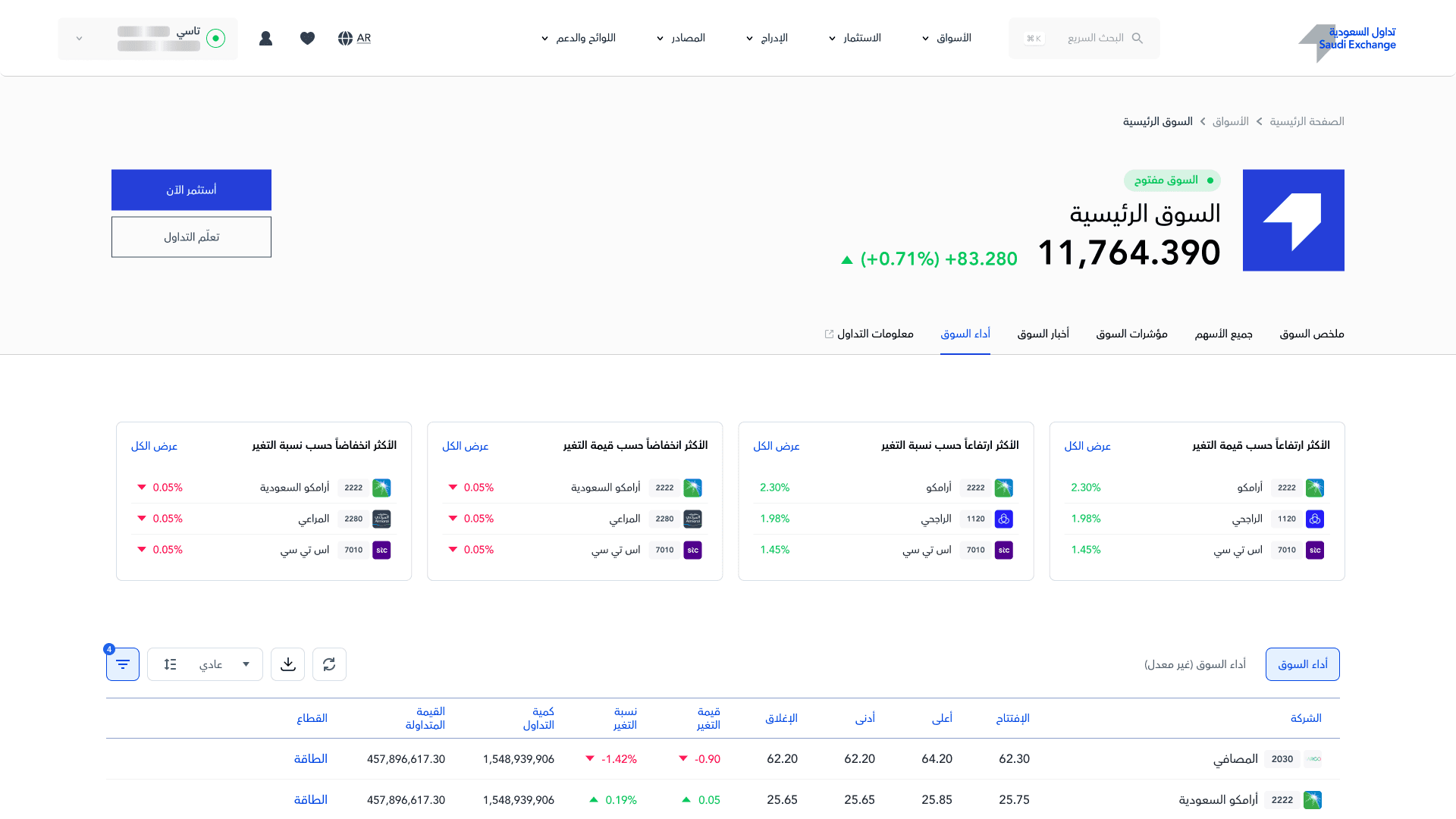Click the filter icon with badge 4
This screenshot has height=819, width=1456.
pyautogui.click(x=123, y=664)
